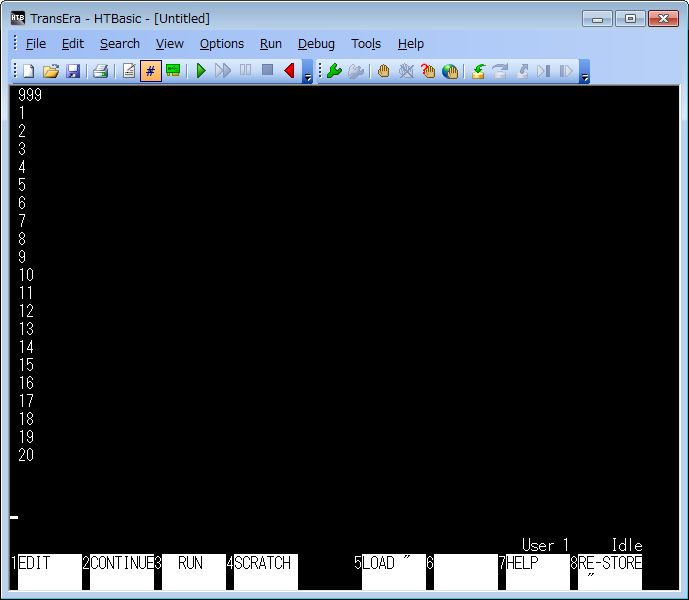Viewport: 689px width, 600px height.
Task: Click the step into green arrow icon
Action: point(478,71)
